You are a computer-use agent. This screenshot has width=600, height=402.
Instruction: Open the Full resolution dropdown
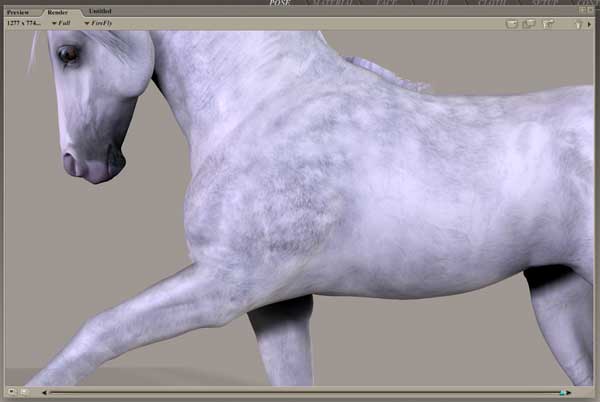(61, 23)
